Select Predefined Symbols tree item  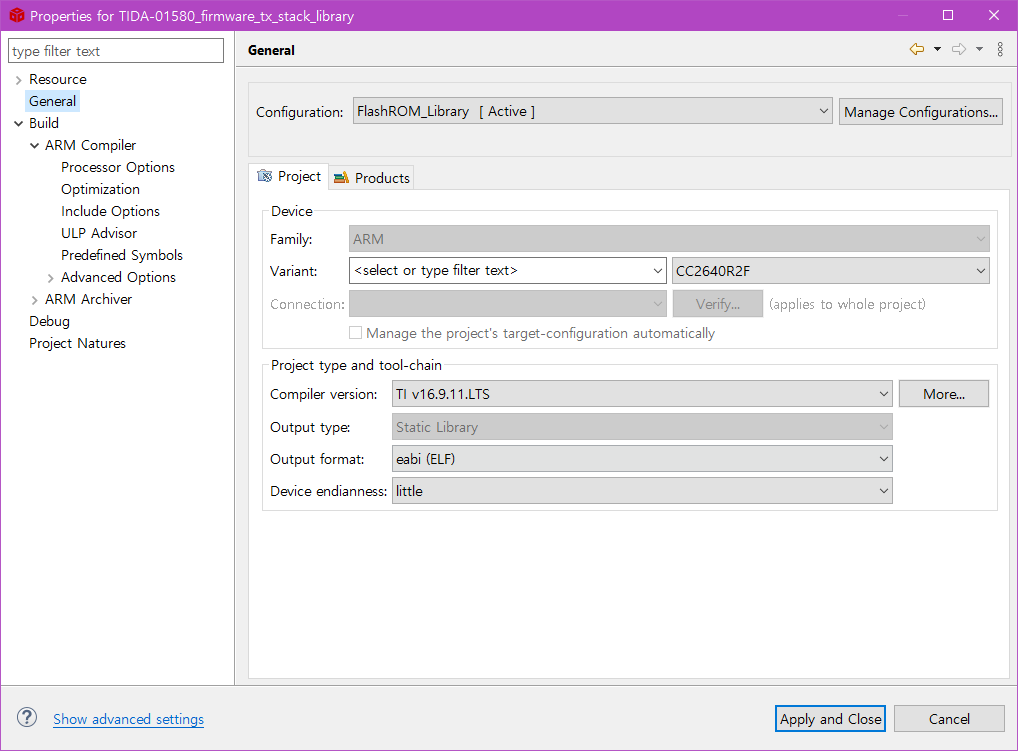pos(121,256)
